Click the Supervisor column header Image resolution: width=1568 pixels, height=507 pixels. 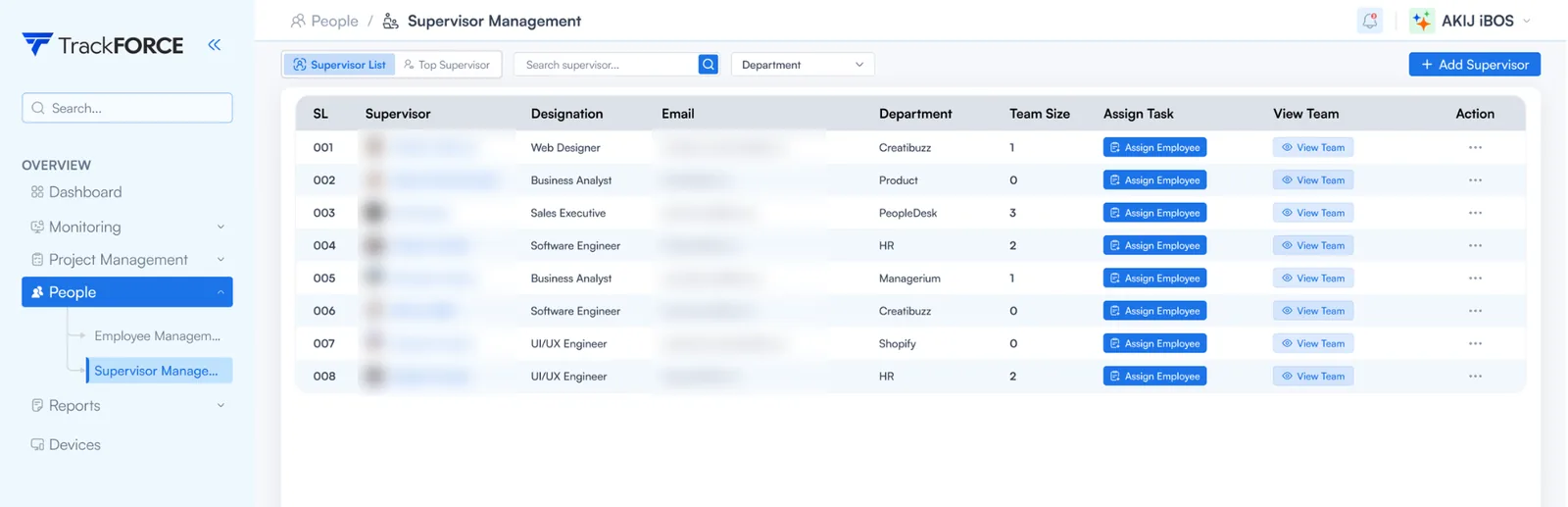398,114
